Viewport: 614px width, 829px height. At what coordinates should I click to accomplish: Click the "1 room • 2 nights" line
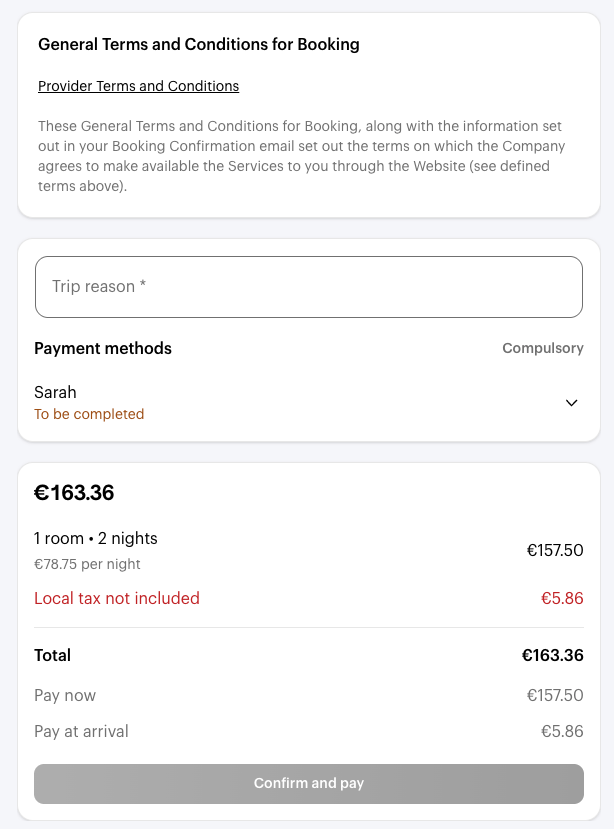(96, 538)
